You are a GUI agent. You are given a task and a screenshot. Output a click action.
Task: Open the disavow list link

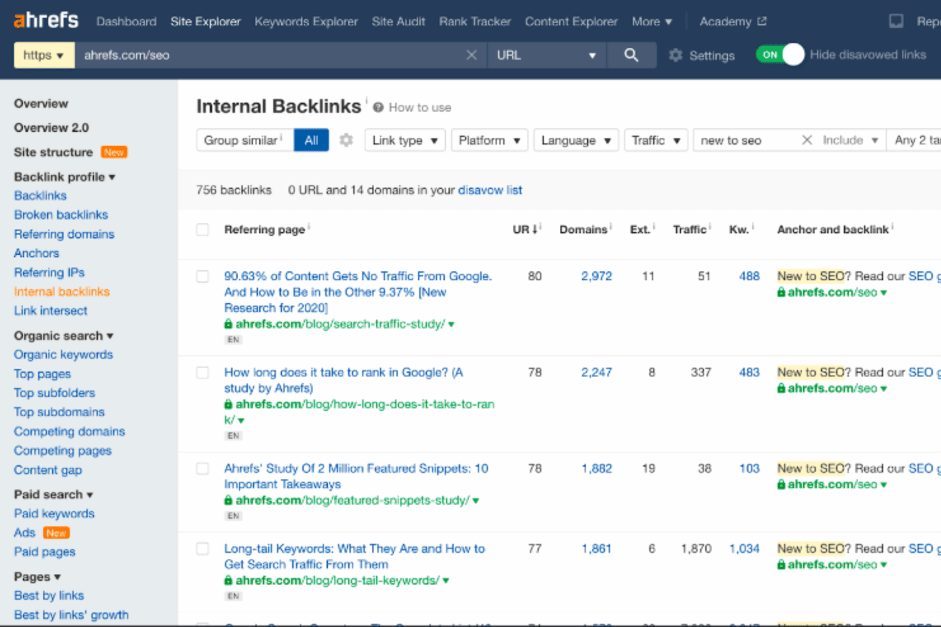(490, 190)
